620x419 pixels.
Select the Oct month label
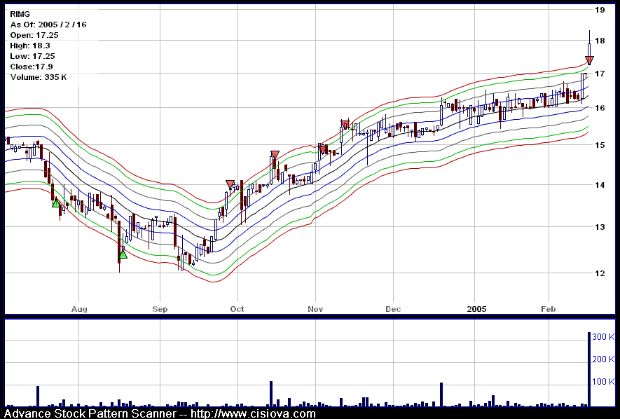point(237,309)
